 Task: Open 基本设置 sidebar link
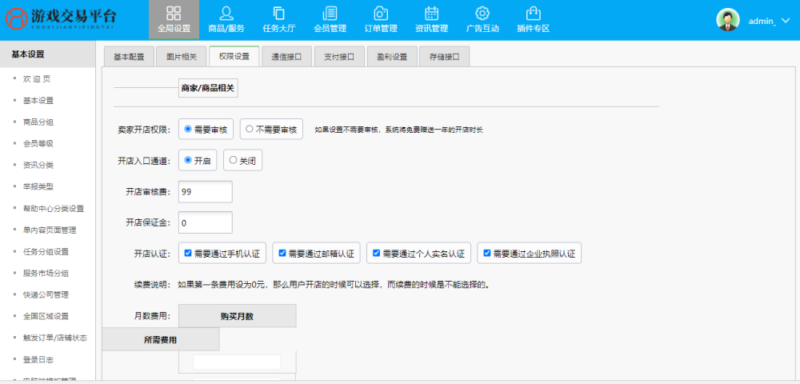tap(38, 100)
